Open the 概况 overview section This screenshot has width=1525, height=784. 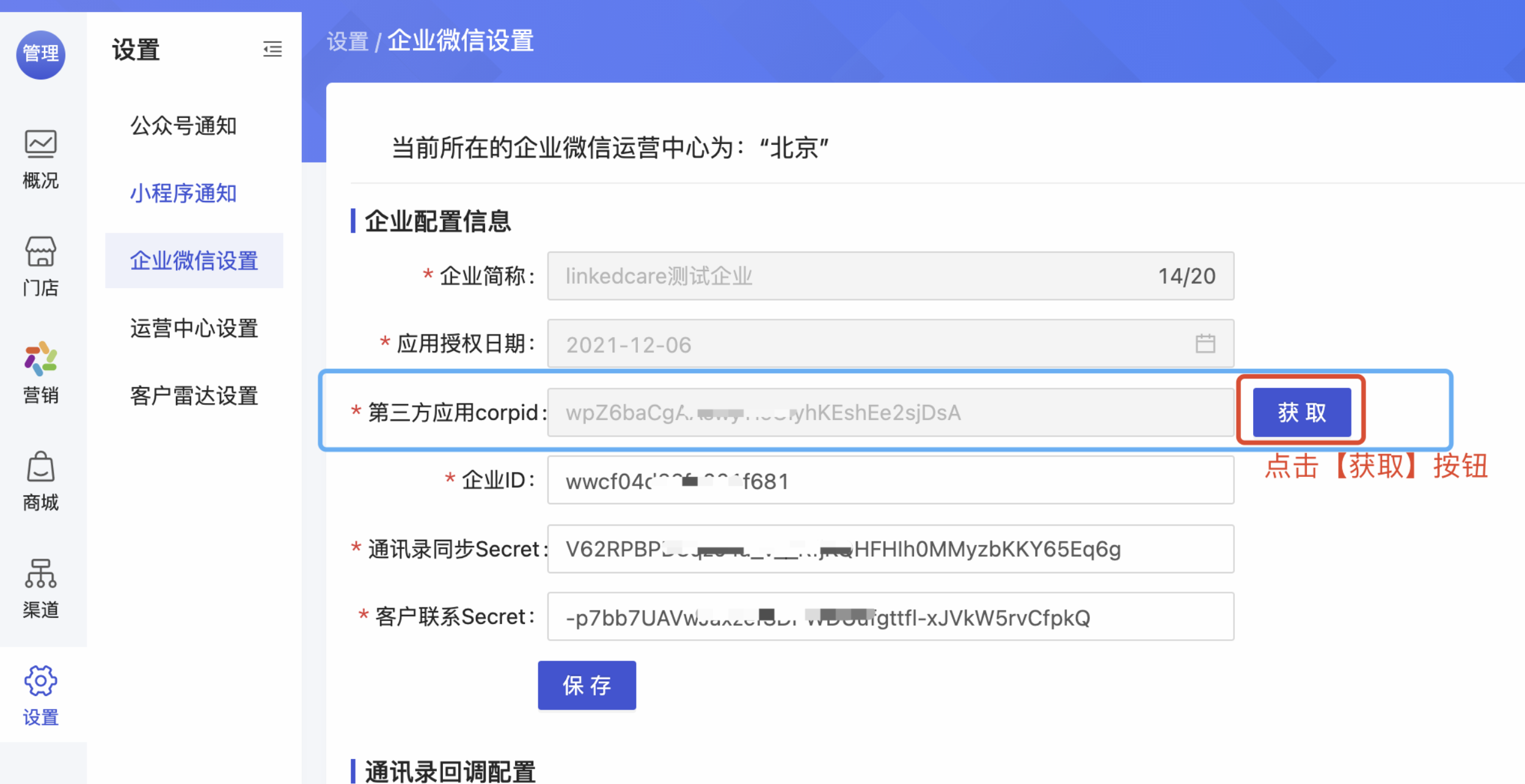coord(40,160)
